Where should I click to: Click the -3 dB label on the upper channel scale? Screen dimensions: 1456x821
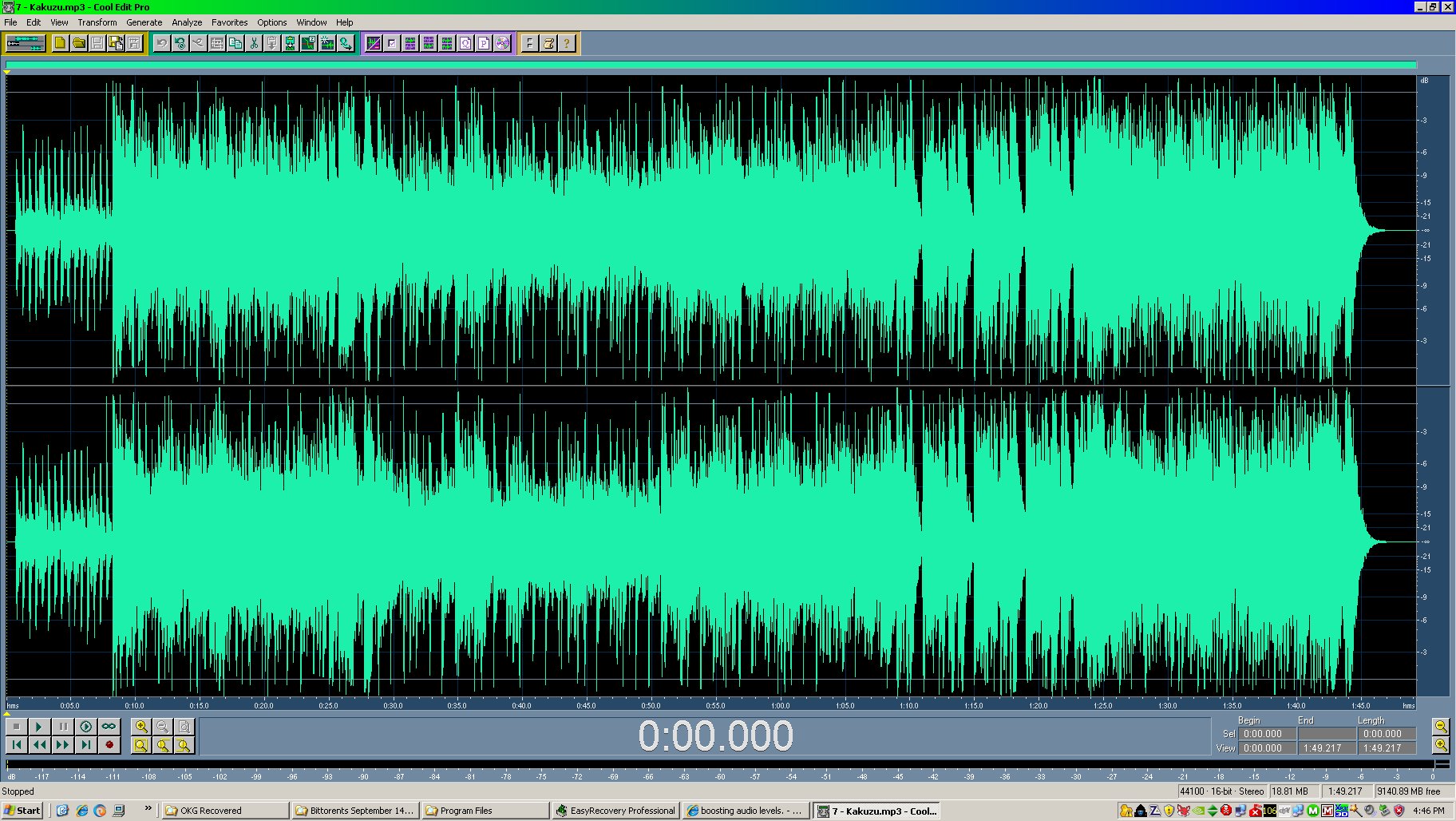(x=1423, y=121)
